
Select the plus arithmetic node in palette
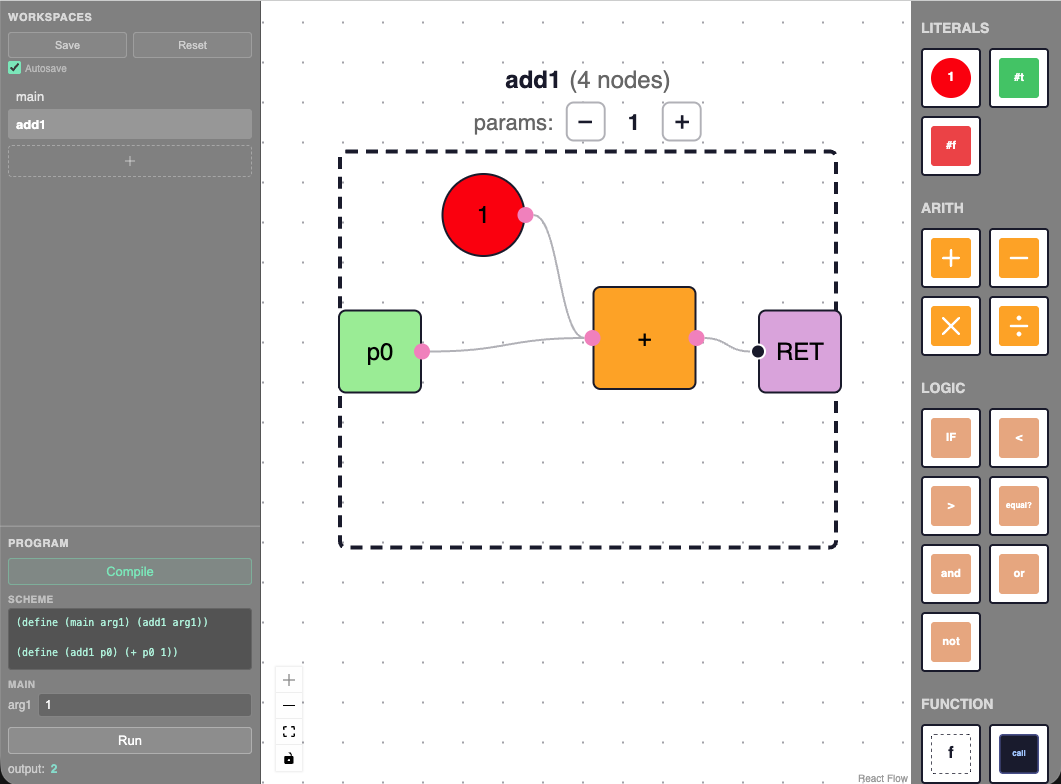tap(950, 258)
